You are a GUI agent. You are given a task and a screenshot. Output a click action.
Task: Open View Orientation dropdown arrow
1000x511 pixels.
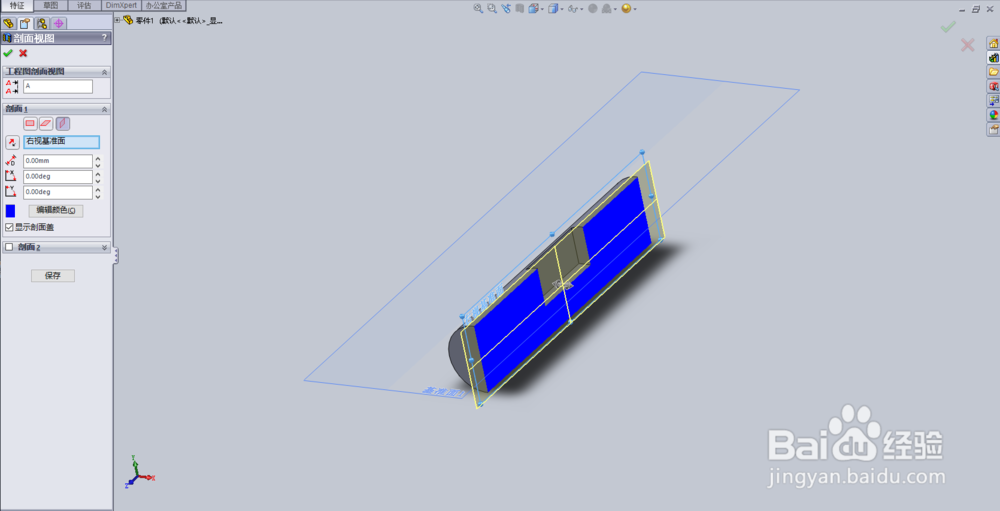point(542,9)
